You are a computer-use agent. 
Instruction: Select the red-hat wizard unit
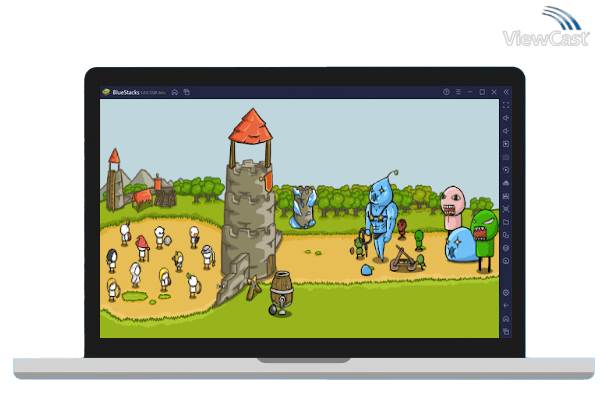click(142, 248)
